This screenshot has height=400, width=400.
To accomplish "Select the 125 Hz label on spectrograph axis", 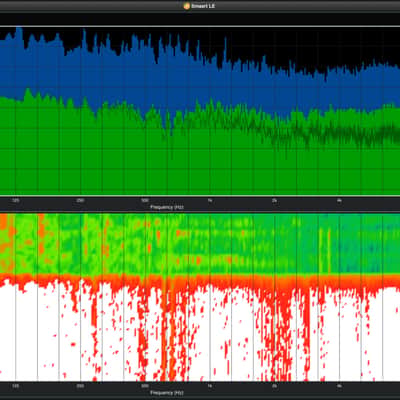I will tap(15, 386).
